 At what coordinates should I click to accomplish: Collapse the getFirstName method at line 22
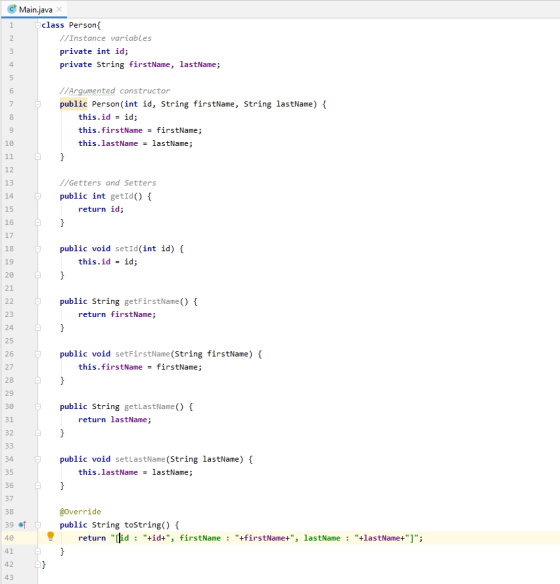[x=38, y=301]
